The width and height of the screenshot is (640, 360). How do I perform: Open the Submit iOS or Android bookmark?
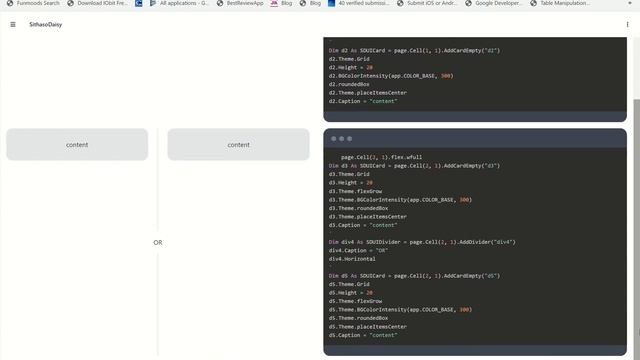[x=427, y=3]
